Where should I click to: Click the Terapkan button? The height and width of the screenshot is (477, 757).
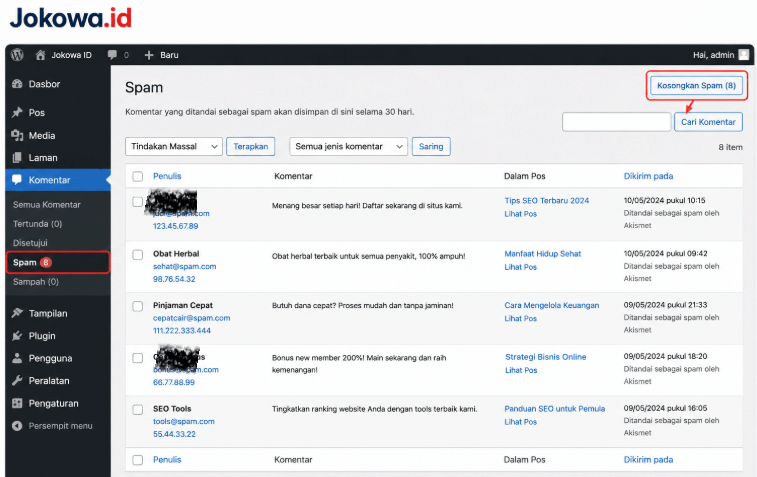click(251, 146)
